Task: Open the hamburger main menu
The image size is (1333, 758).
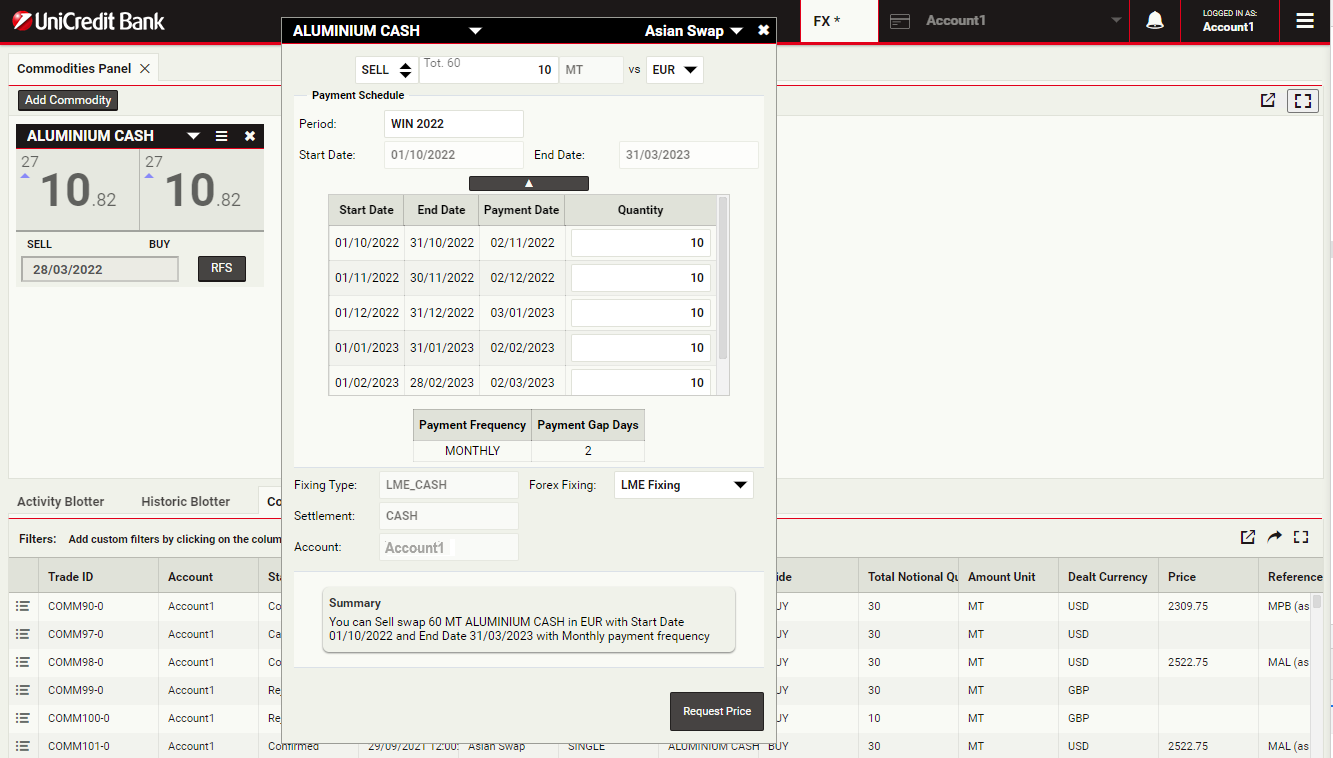Action: 1305,21
